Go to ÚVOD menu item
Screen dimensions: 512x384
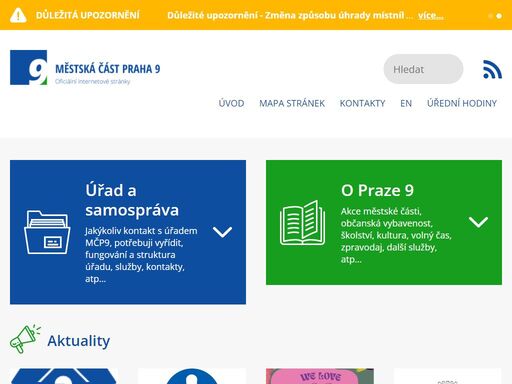click(231, 103)
